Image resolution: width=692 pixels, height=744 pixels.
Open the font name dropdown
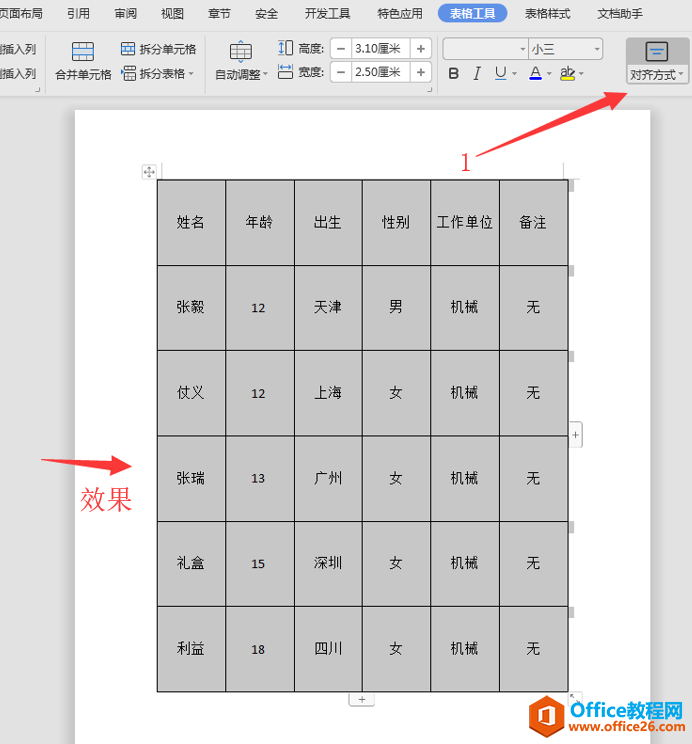point(522,49)
